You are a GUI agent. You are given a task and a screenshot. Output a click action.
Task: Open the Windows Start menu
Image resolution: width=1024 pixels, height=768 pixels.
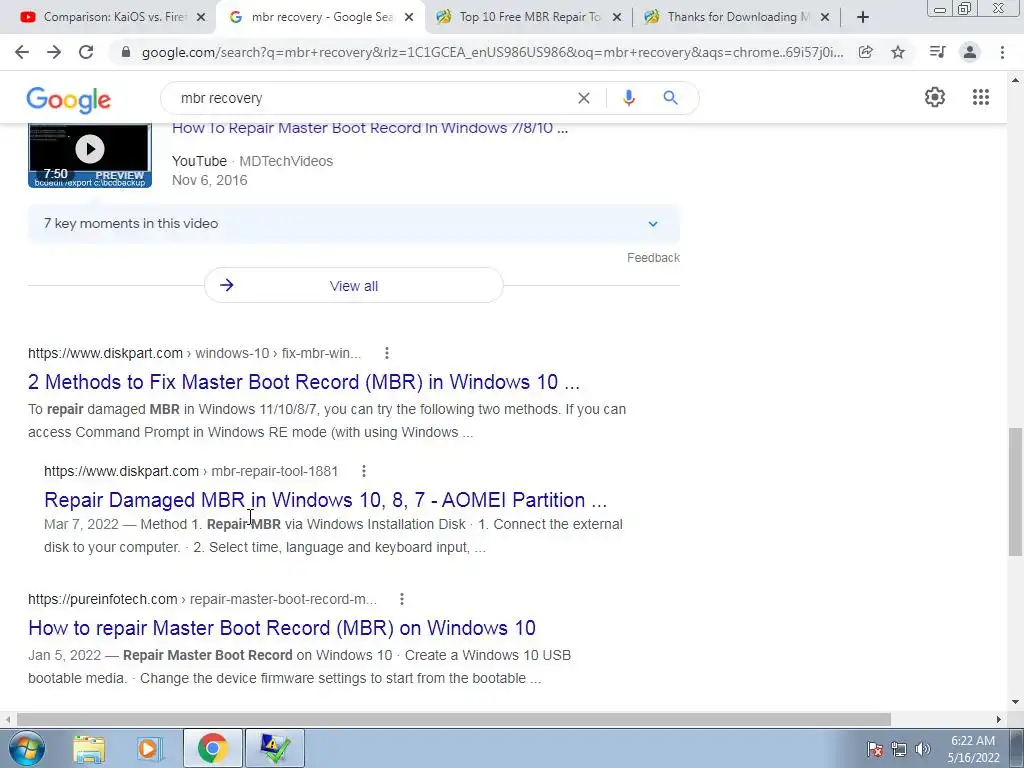[27, 748]
